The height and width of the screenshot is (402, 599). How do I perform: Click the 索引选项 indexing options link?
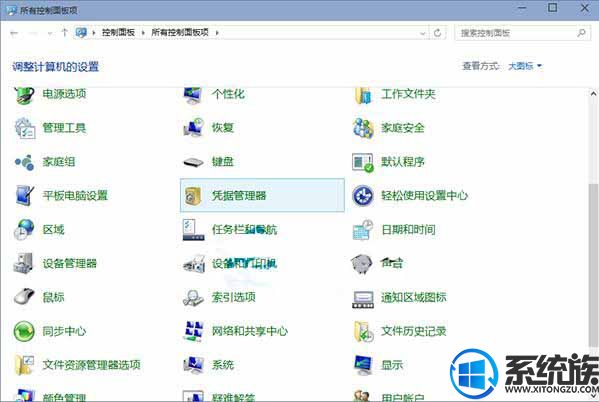[x=233, y=297]
